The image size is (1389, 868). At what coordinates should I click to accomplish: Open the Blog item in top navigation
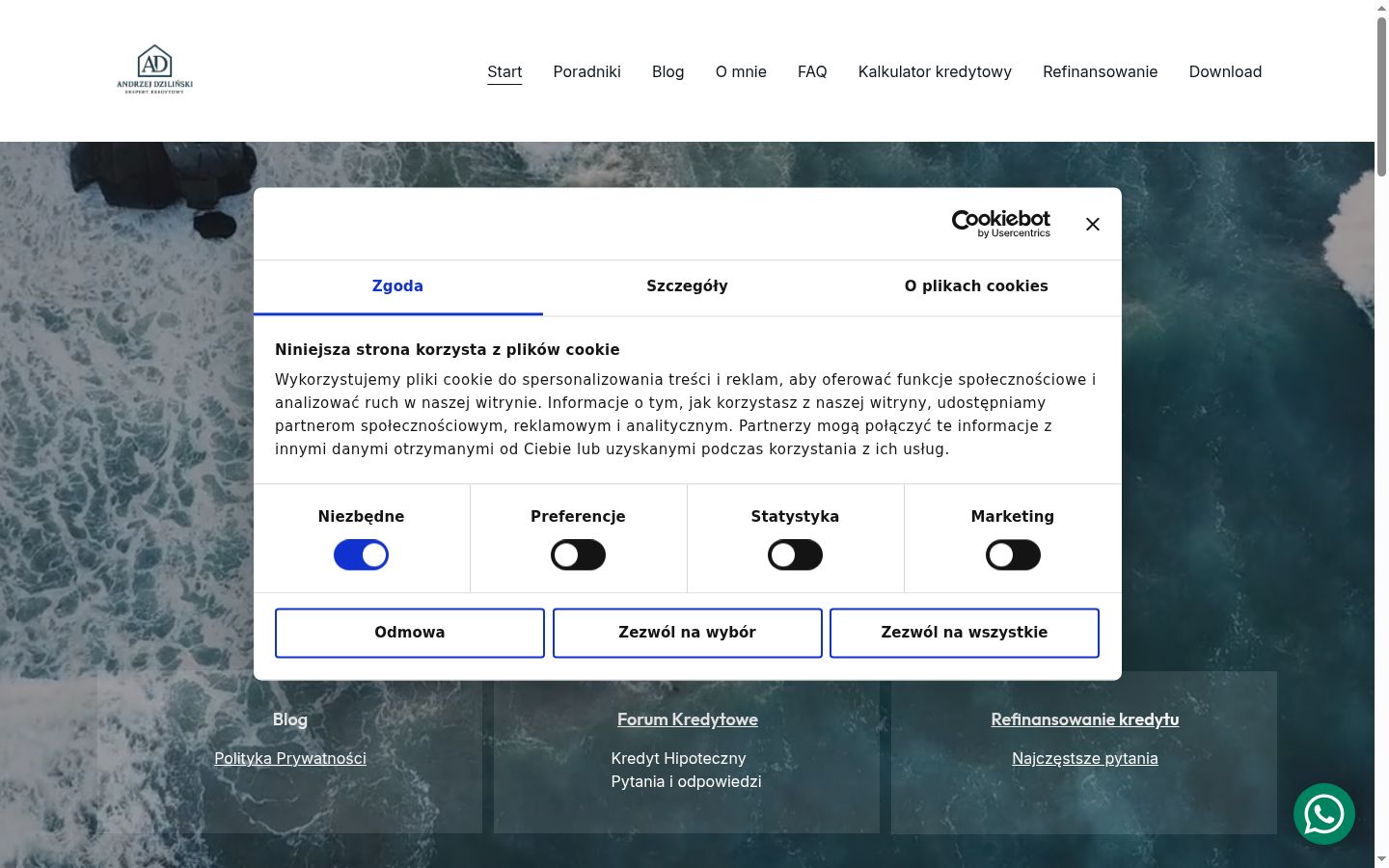pyautogui.click(x=667, y=71)
